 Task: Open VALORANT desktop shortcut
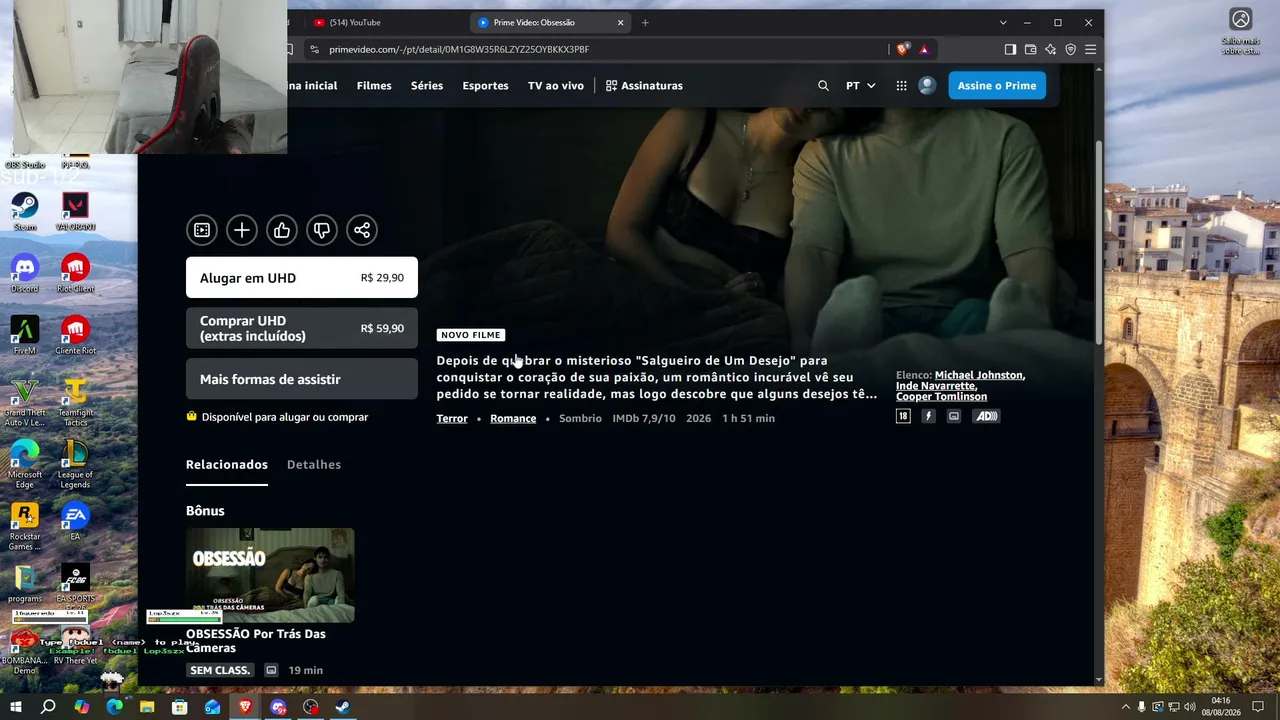[x=75, y=212]
